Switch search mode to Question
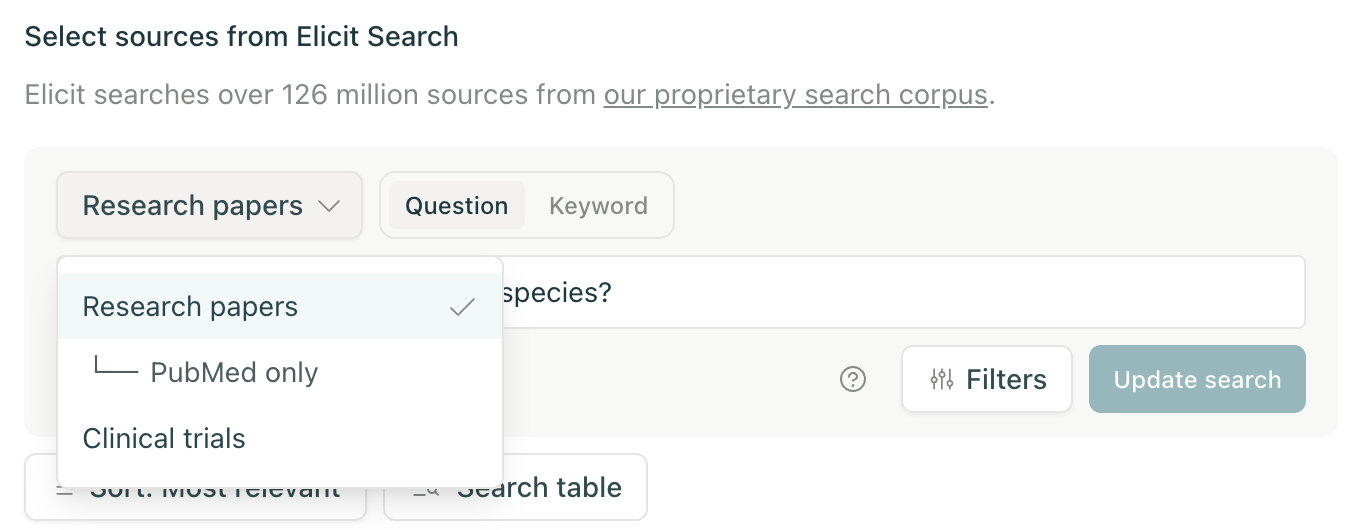The image size is (1352, 530). (x=457, y=206)
